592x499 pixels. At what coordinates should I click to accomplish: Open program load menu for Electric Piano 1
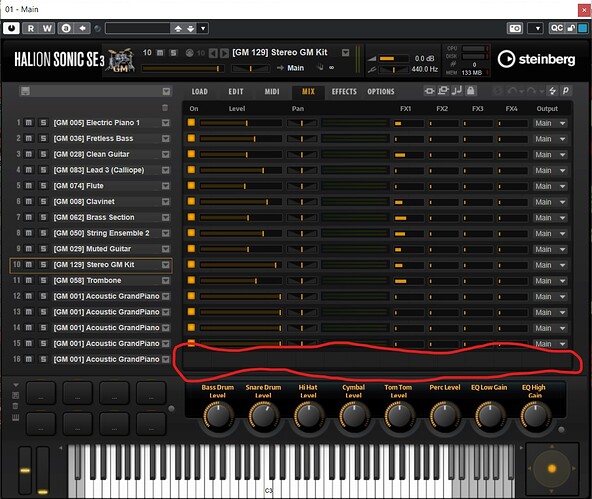pos(166,123)
